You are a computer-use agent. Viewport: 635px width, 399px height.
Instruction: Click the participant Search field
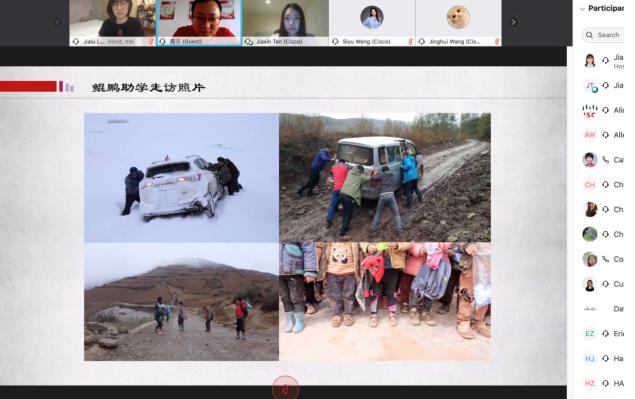click(603, 35)
